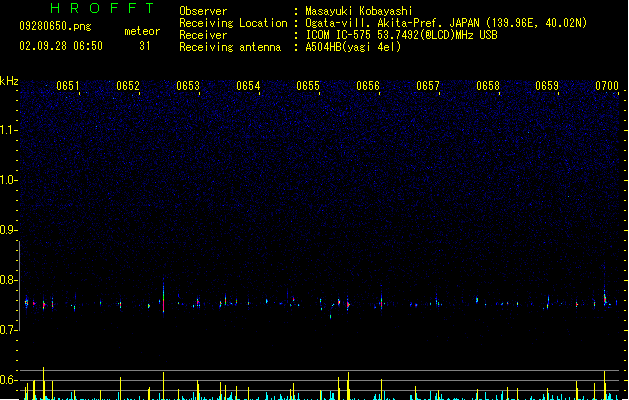The image size is (629, 400).
Task: Click the HROFFT title text
Action: 103,8
